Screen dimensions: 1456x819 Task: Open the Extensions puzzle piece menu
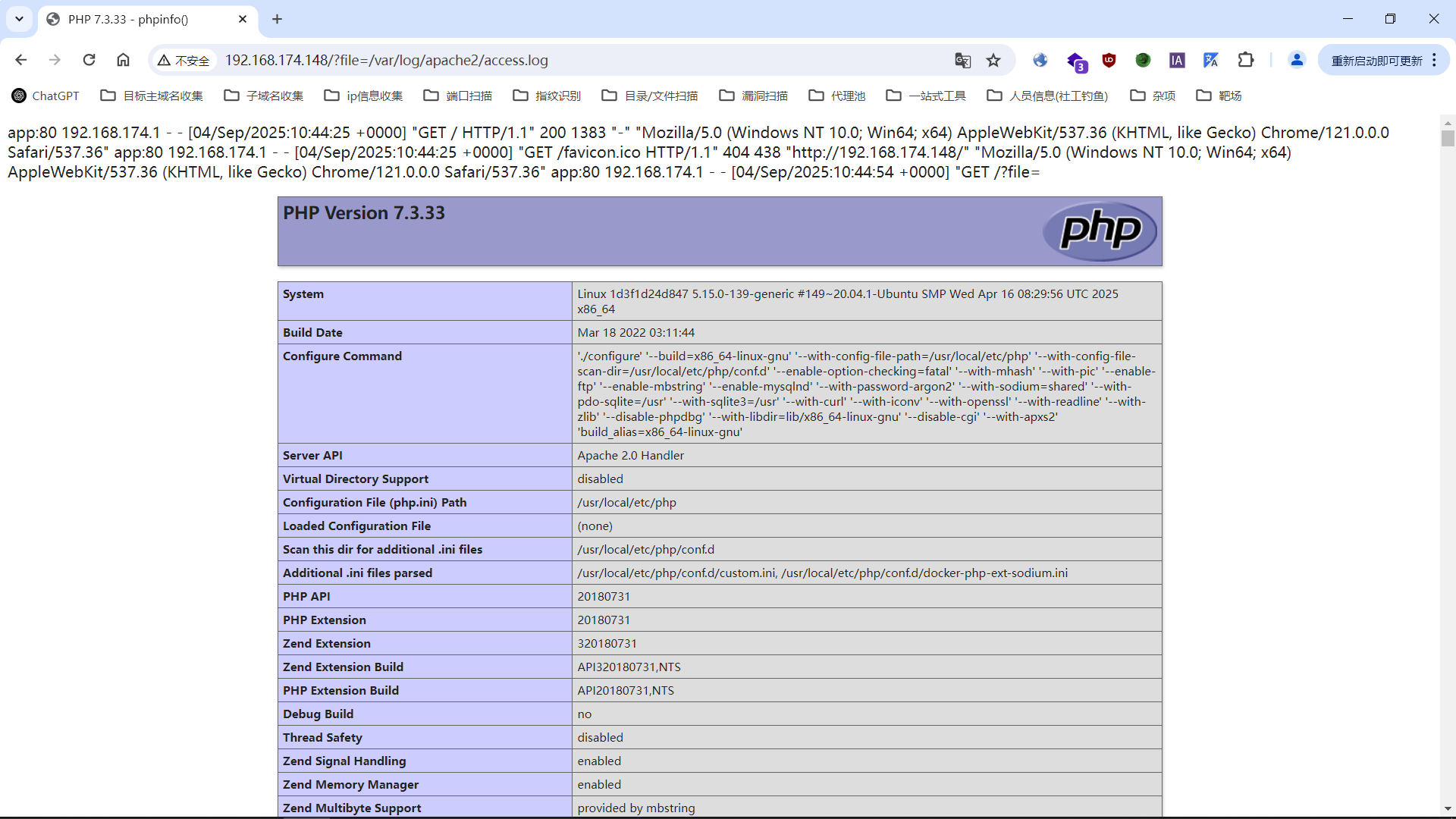click(1245, 60)
